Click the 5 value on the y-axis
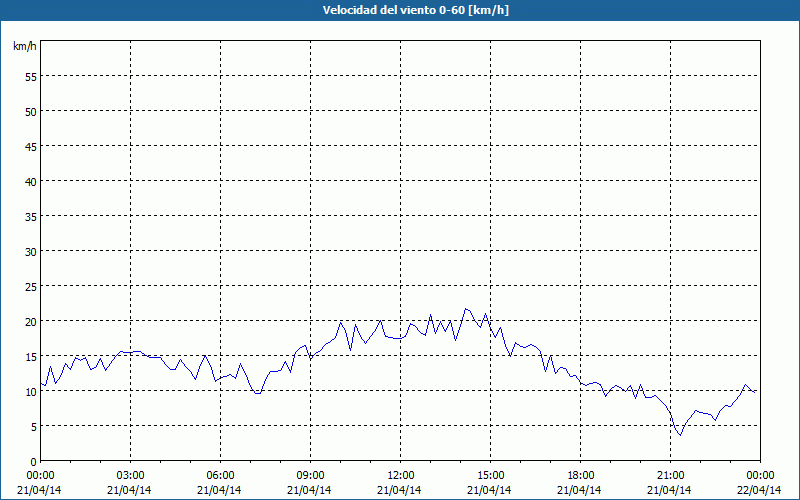This screenshot has height=500, width=800. (x=34, y=427)
